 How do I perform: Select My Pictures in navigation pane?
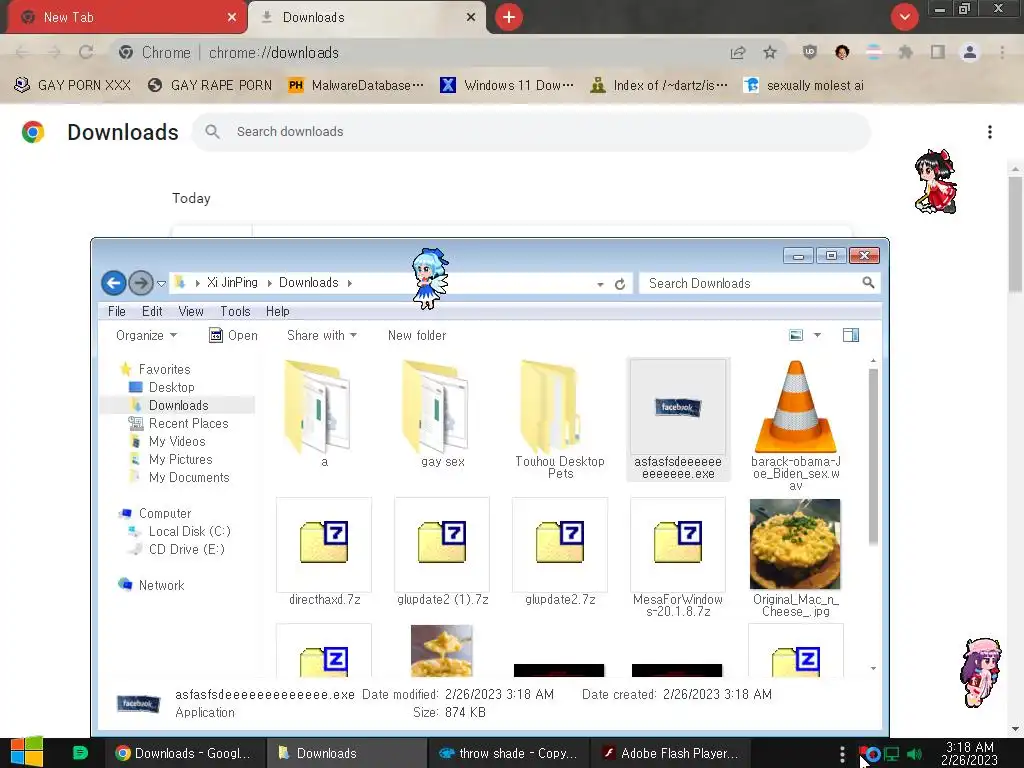coord(180,459)
